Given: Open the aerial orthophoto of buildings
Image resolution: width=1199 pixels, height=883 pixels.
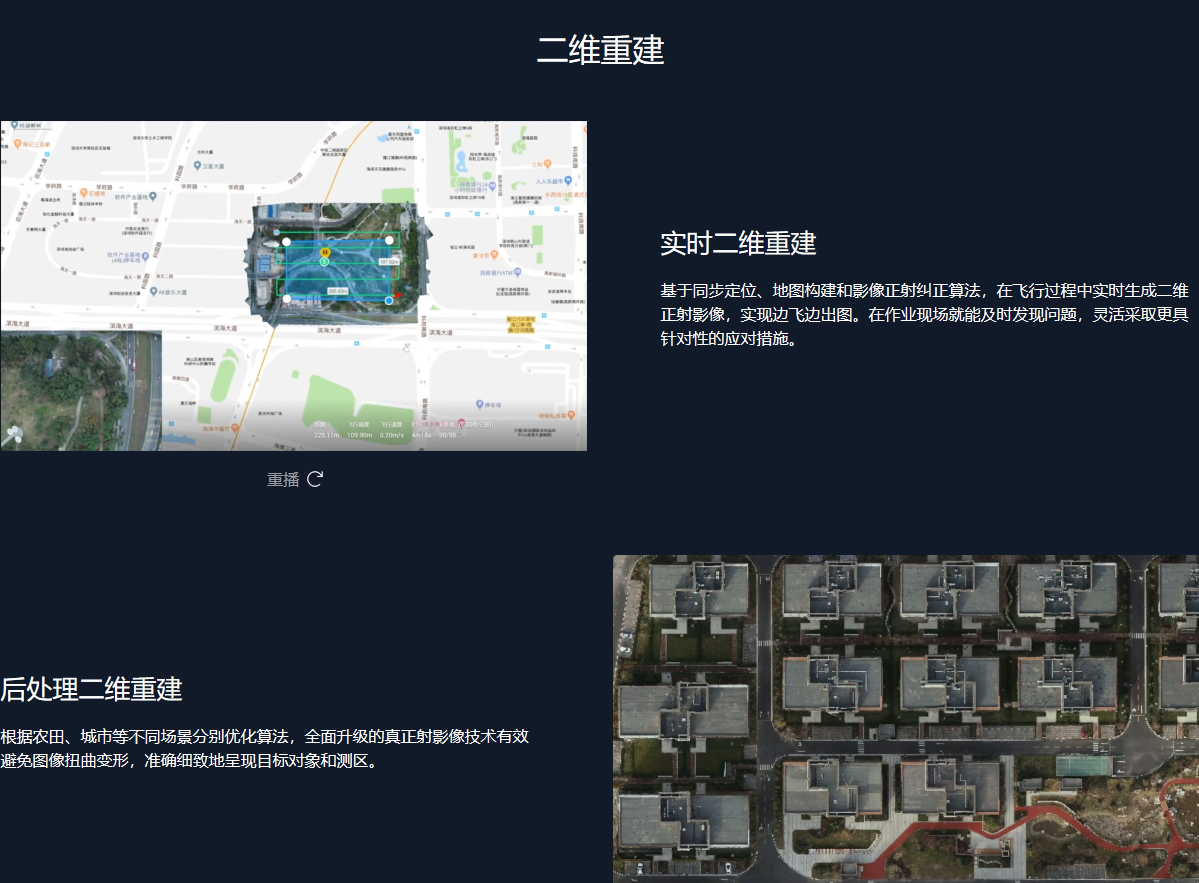Looking at the screenshot, I should [x=905, y=718].
